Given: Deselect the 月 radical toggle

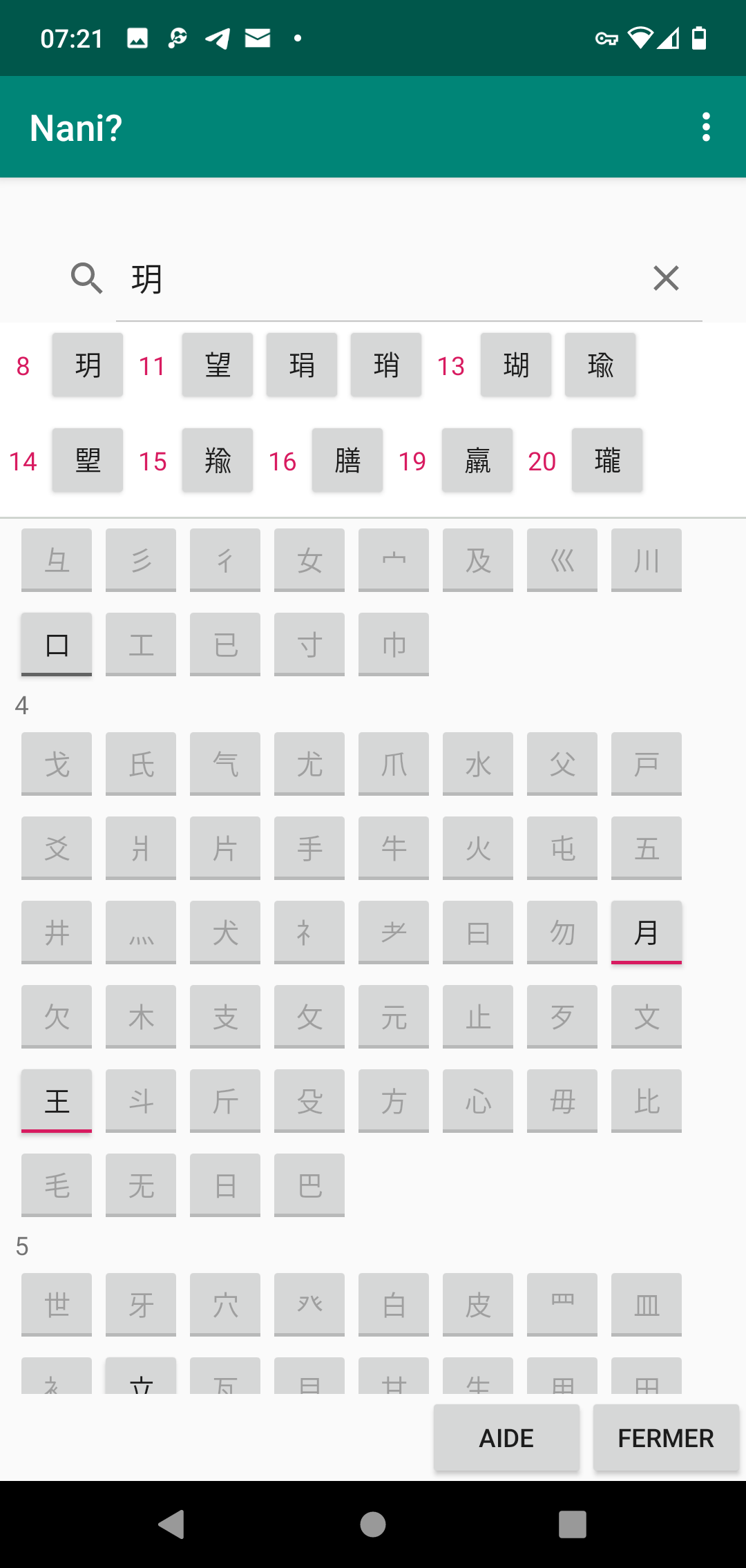Looking at the screenshot, I should click(647, 933).
